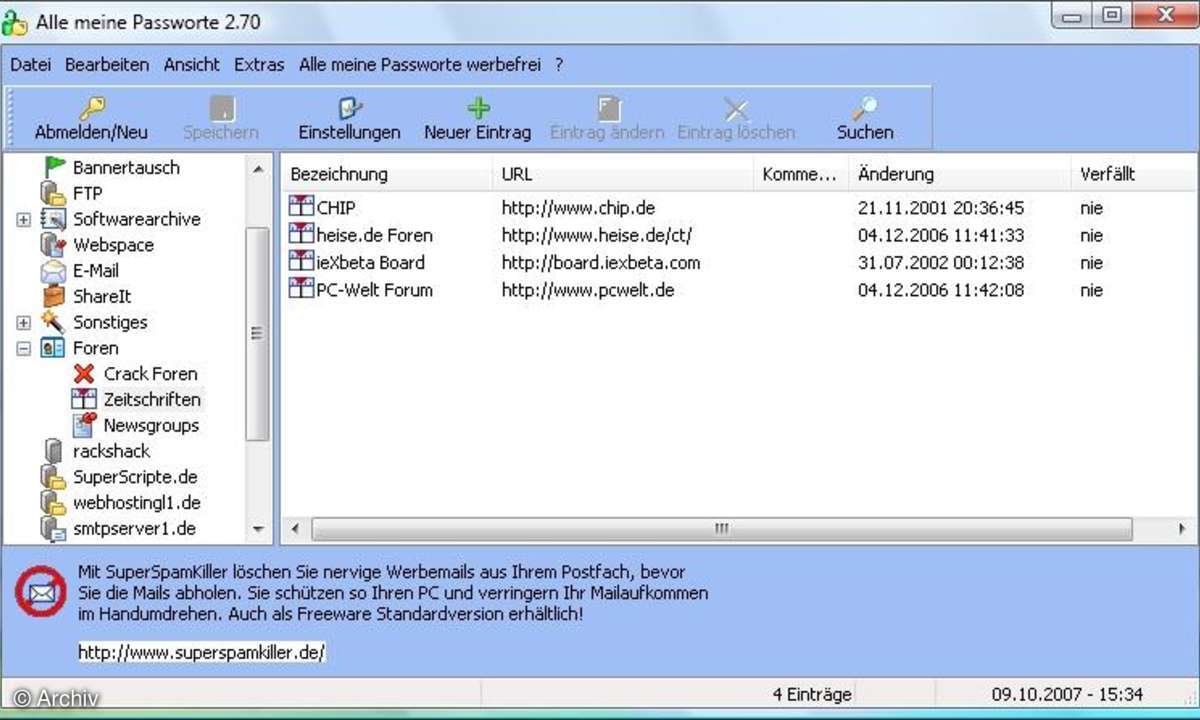
Task: Open the Bearbeiten menu
Action: pyautogui.click(x=107, y=65)
